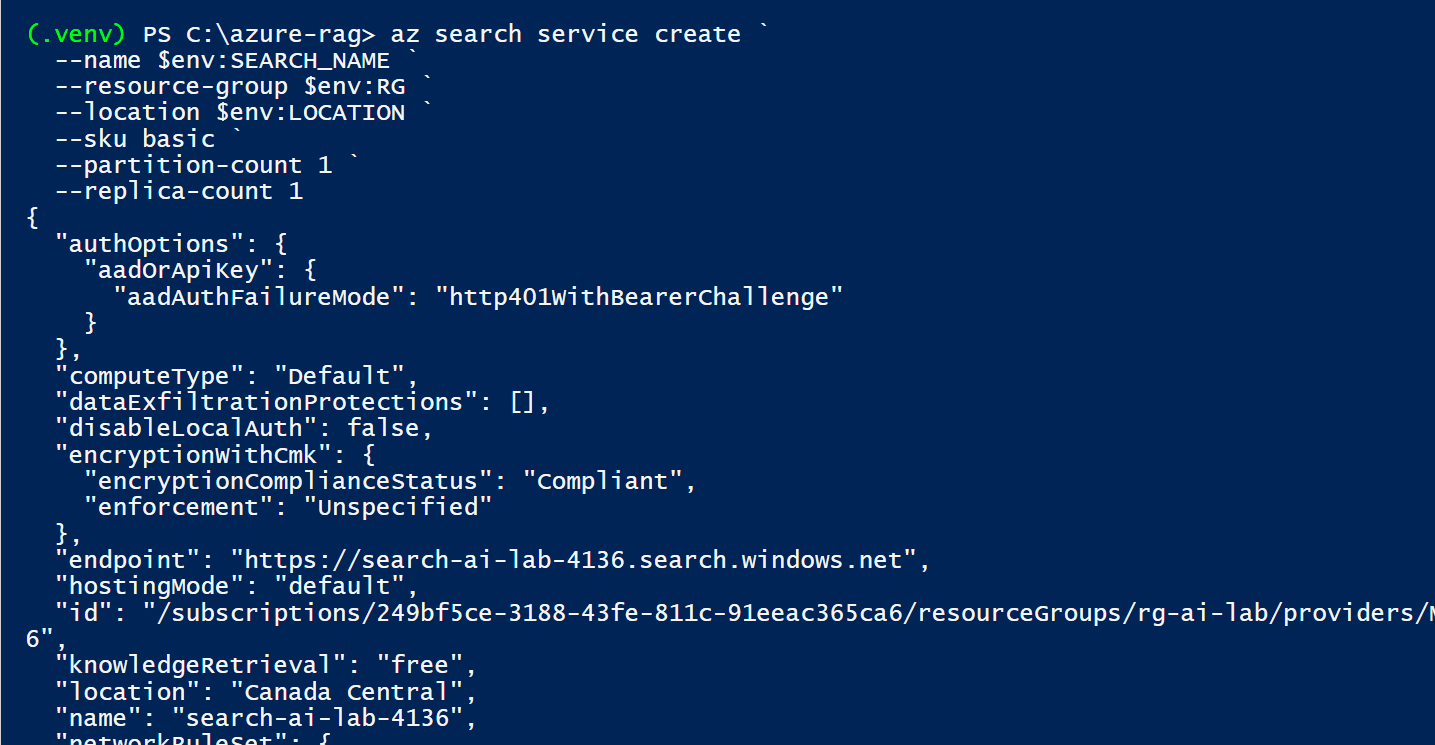Click the enforcement Unspecified value
Image resolution: width=1435 pixels, height=745 pixels.
point(398,507)
